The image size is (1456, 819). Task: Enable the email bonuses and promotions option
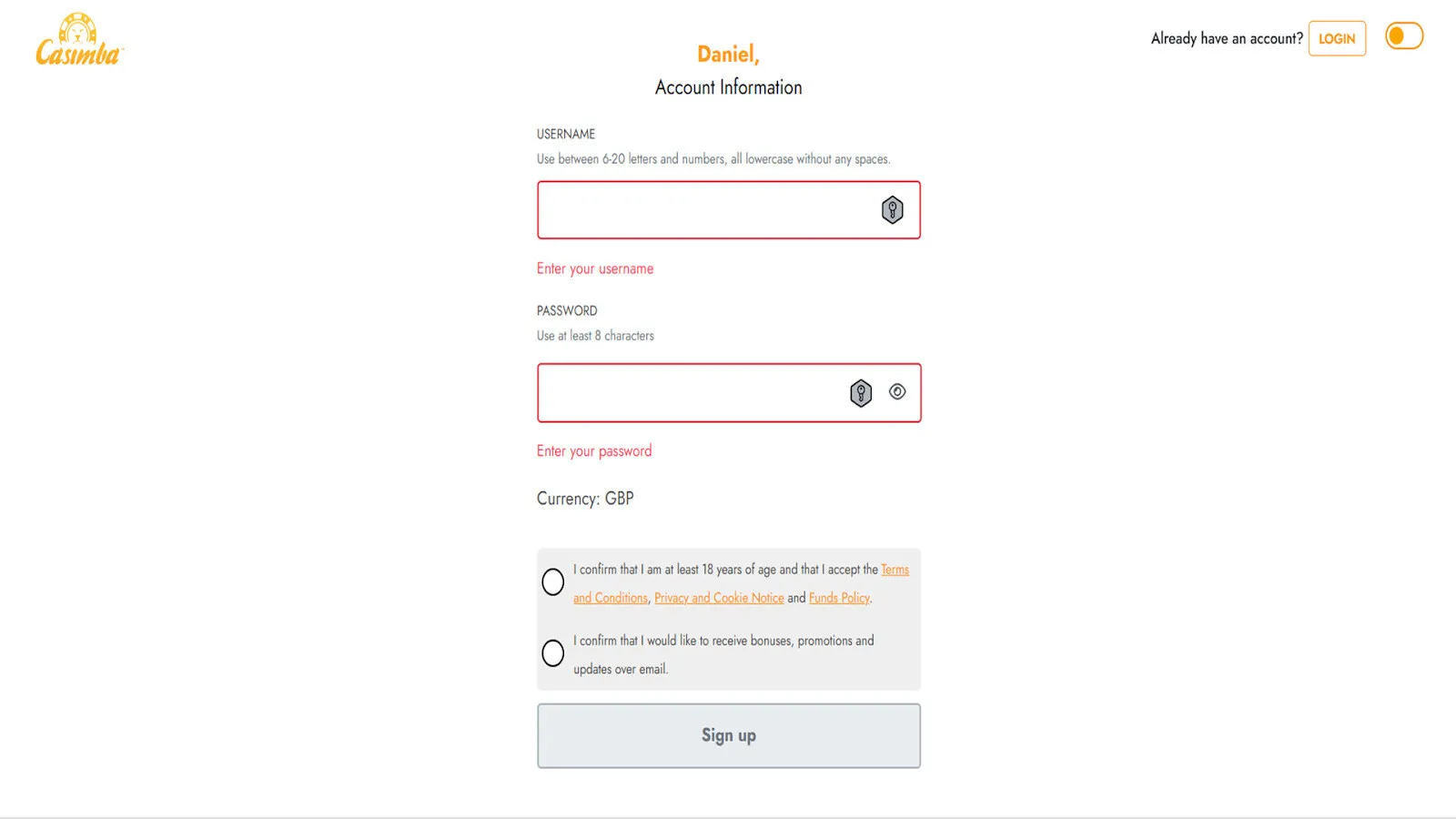[x=552, y=652]
